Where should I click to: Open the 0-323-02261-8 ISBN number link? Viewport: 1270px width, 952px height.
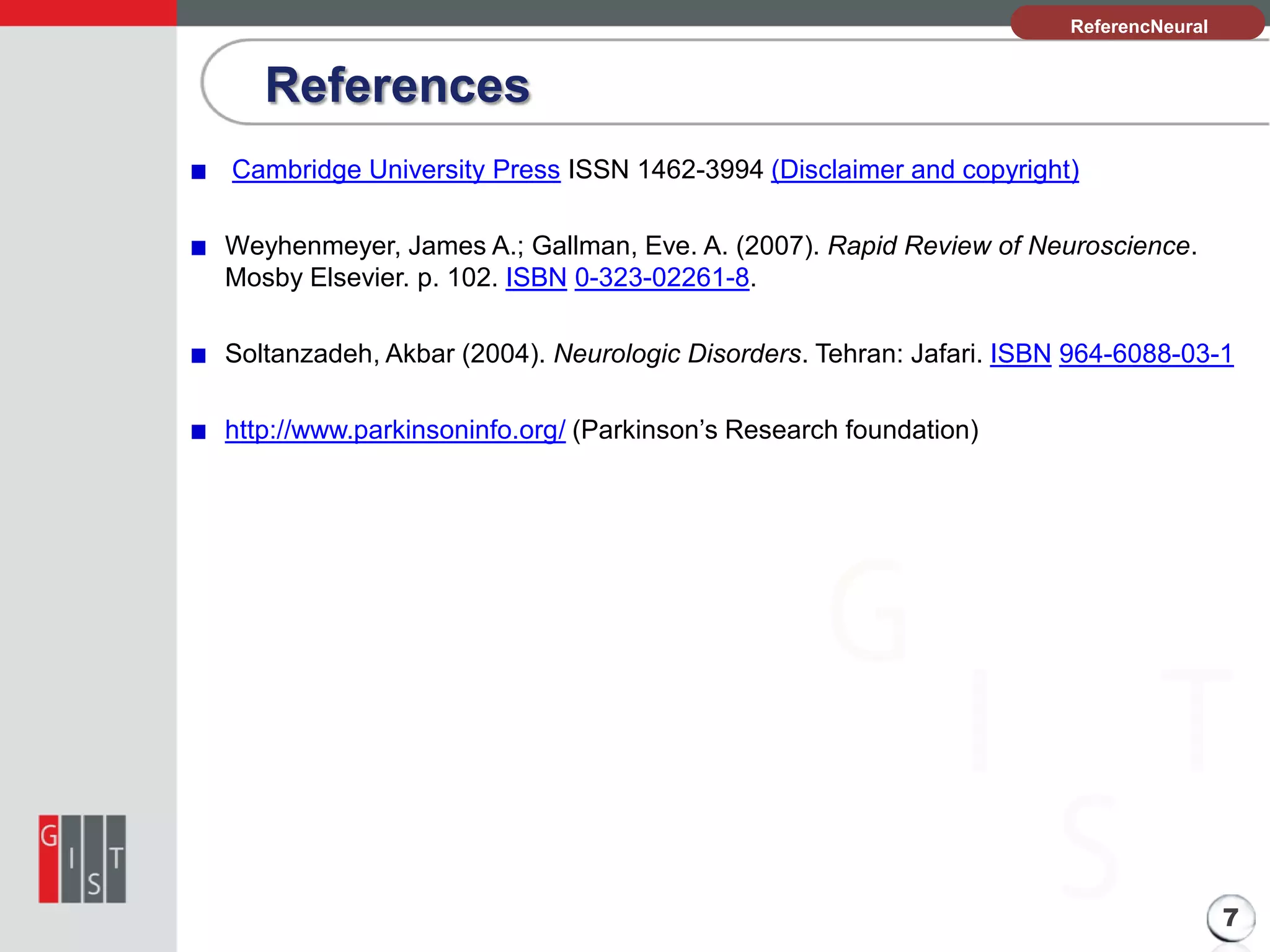(x=662, y=278)
